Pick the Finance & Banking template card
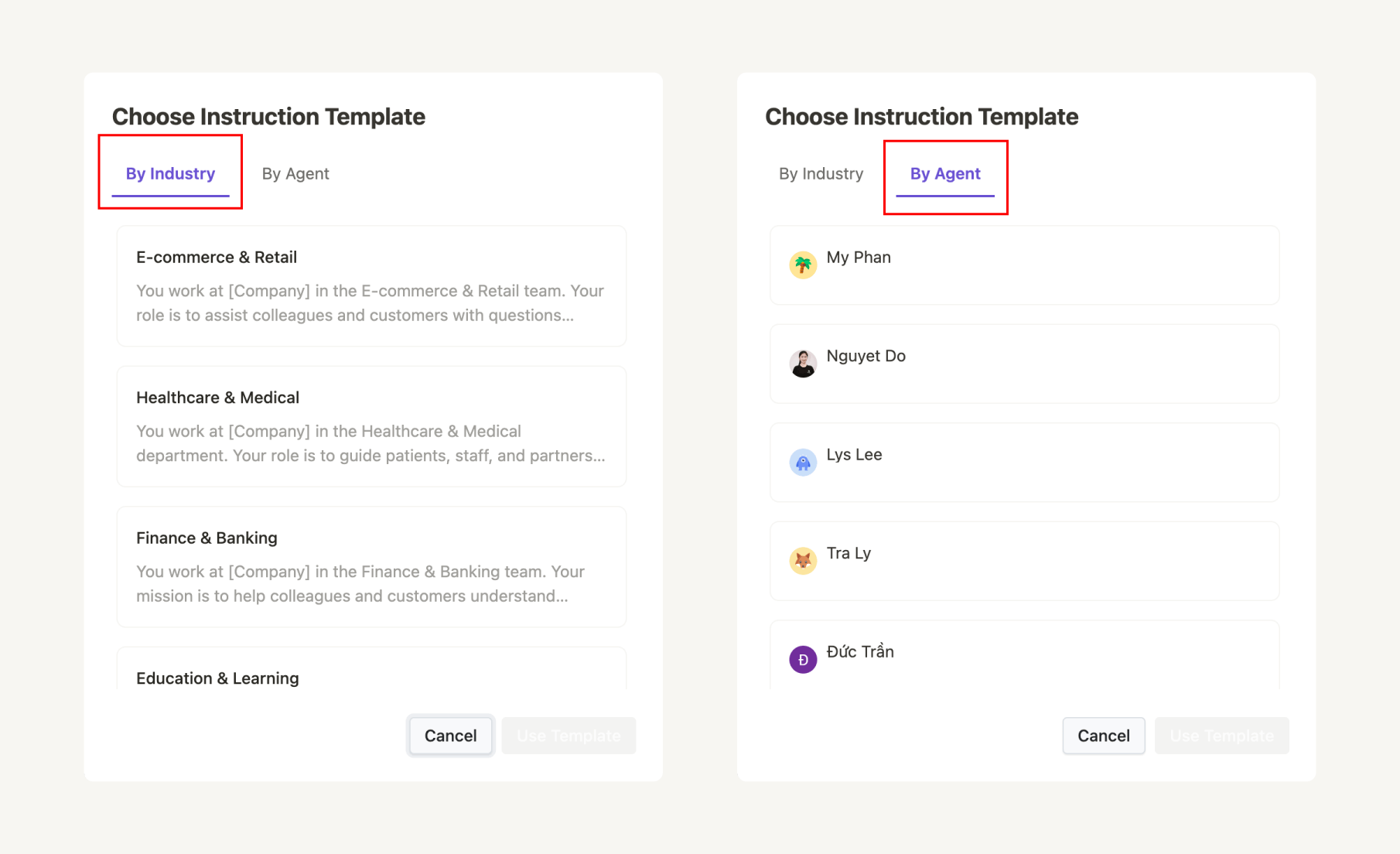Viewport: 1400px width, 854px height. 370,566
